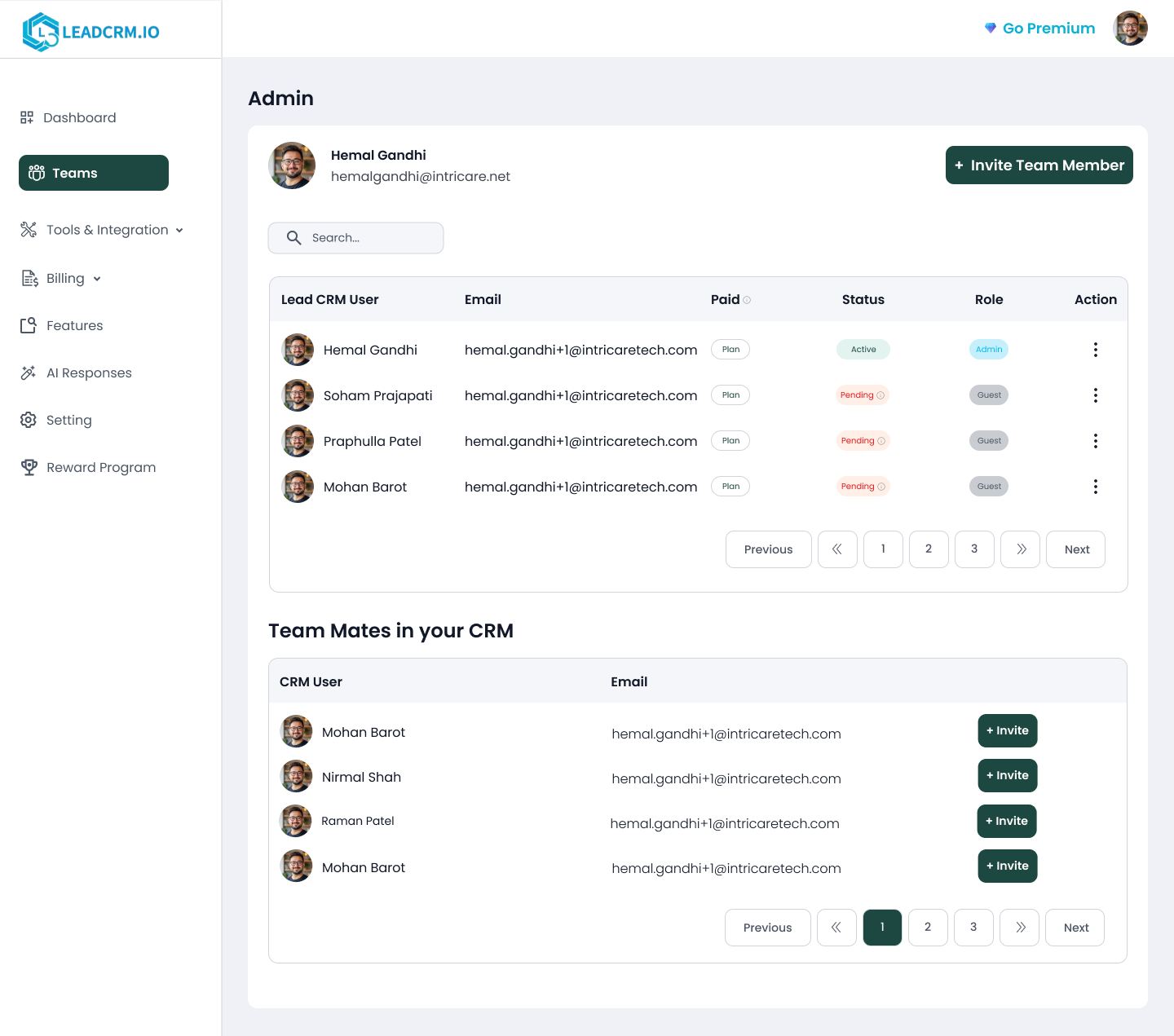Open the profile avatar in top bar

(1130, 29)
